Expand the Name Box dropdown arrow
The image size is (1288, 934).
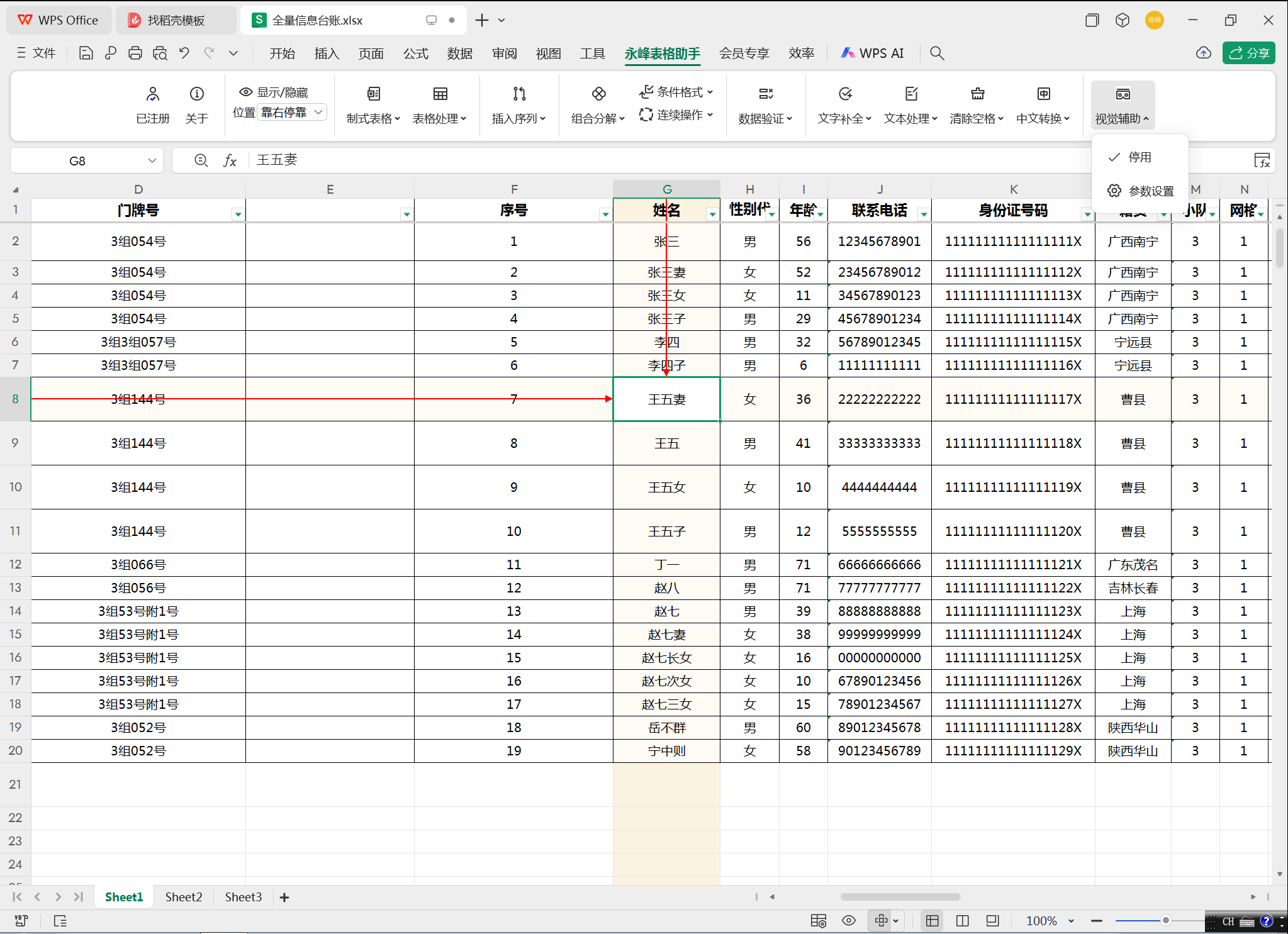pyautogui.click(x=152, y=160)
